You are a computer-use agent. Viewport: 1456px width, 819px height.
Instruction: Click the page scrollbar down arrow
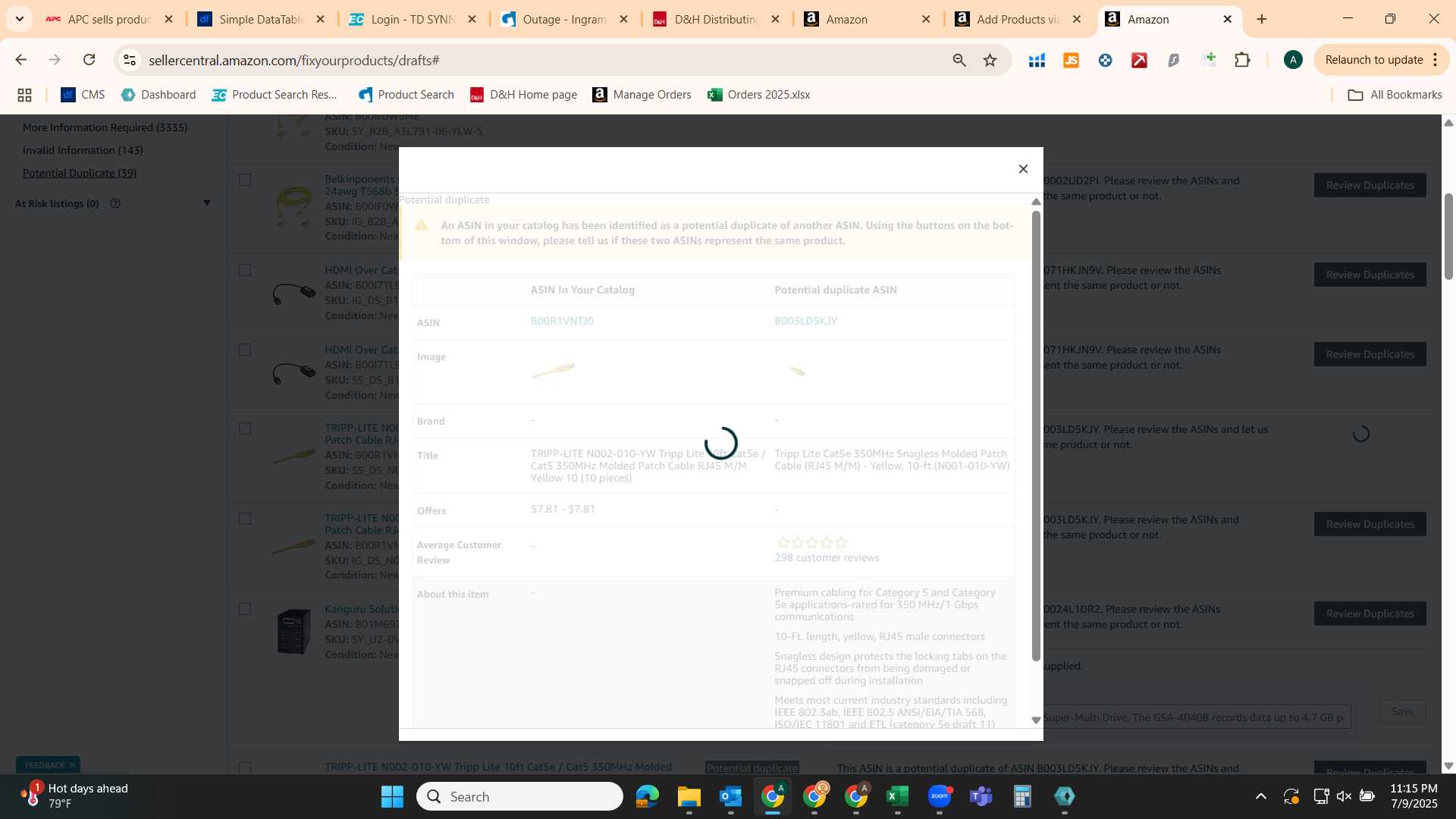click(1448, 767)
